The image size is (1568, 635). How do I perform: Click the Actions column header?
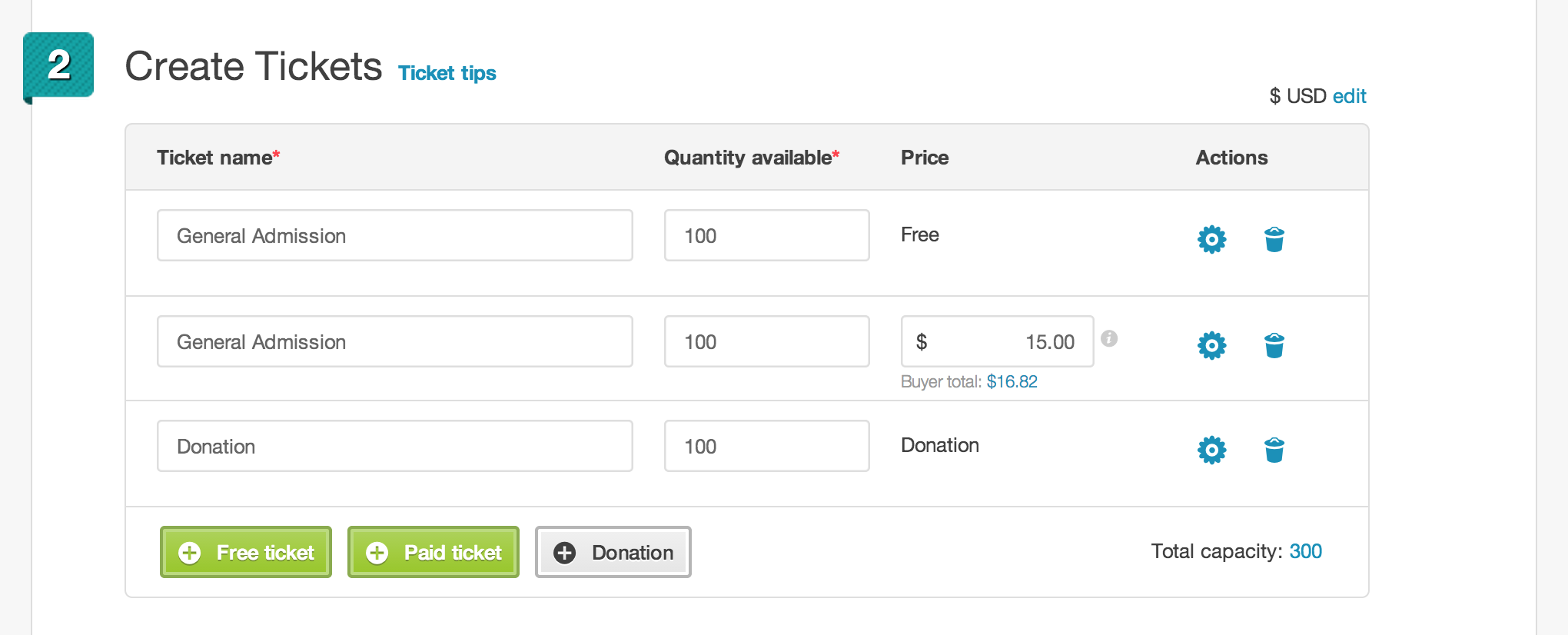click(x=1231, y=158)
